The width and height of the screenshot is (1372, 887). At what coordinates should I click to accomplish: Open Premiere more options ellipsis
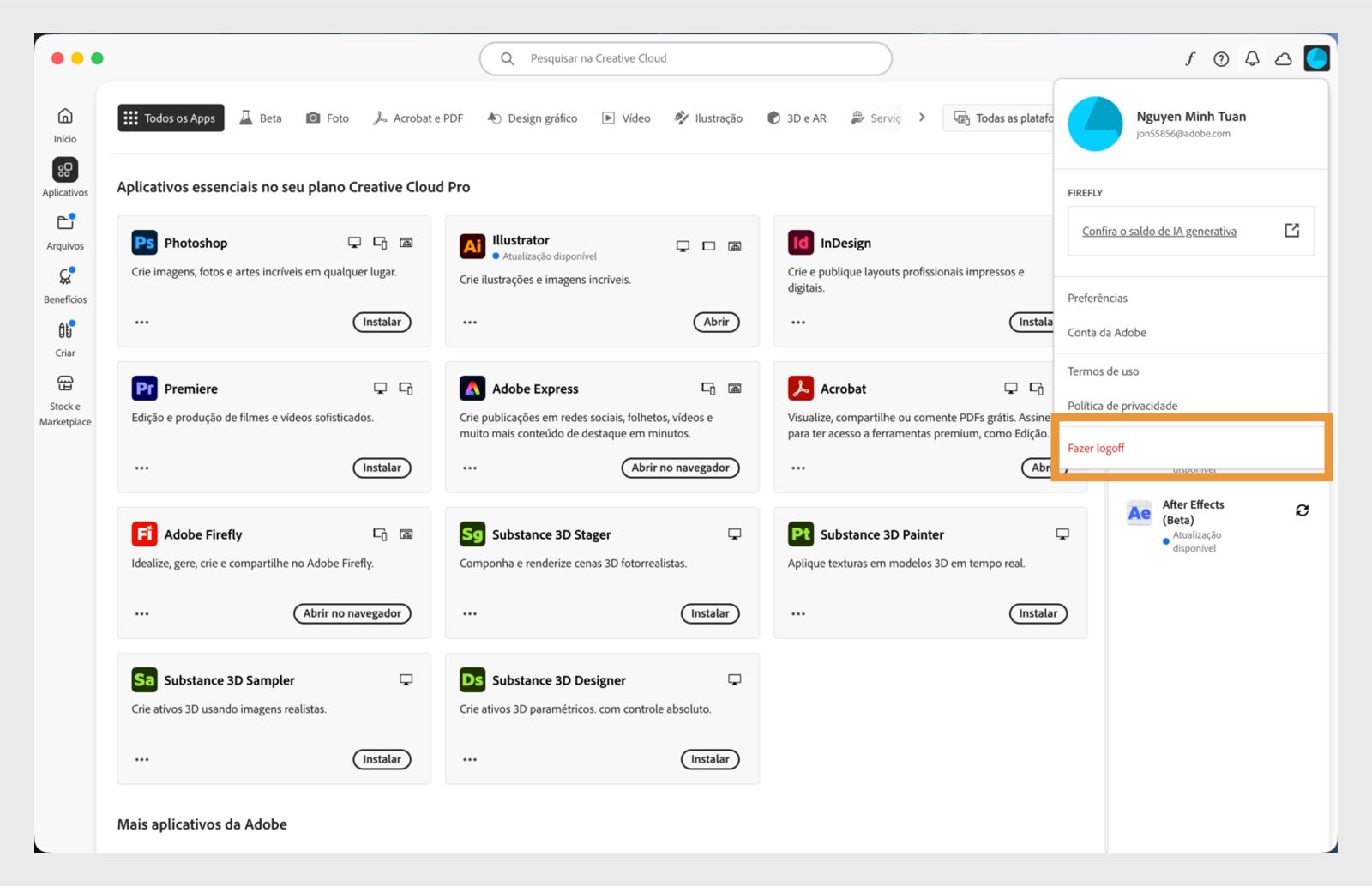pos(141,468)
